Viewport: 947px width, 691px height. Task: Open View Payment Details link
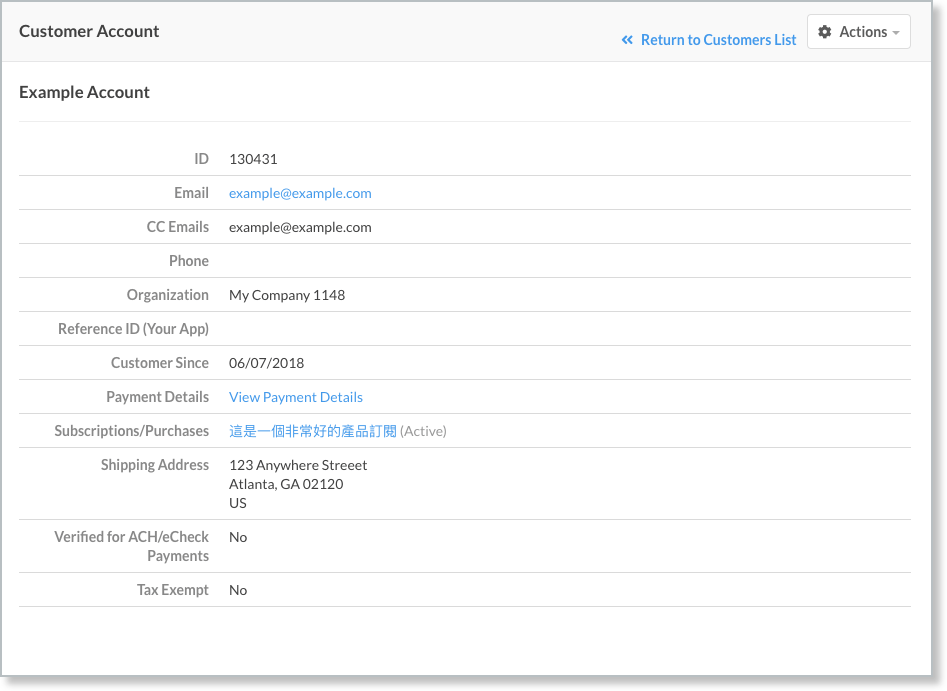pyautogui.click(x=296, y=397)
